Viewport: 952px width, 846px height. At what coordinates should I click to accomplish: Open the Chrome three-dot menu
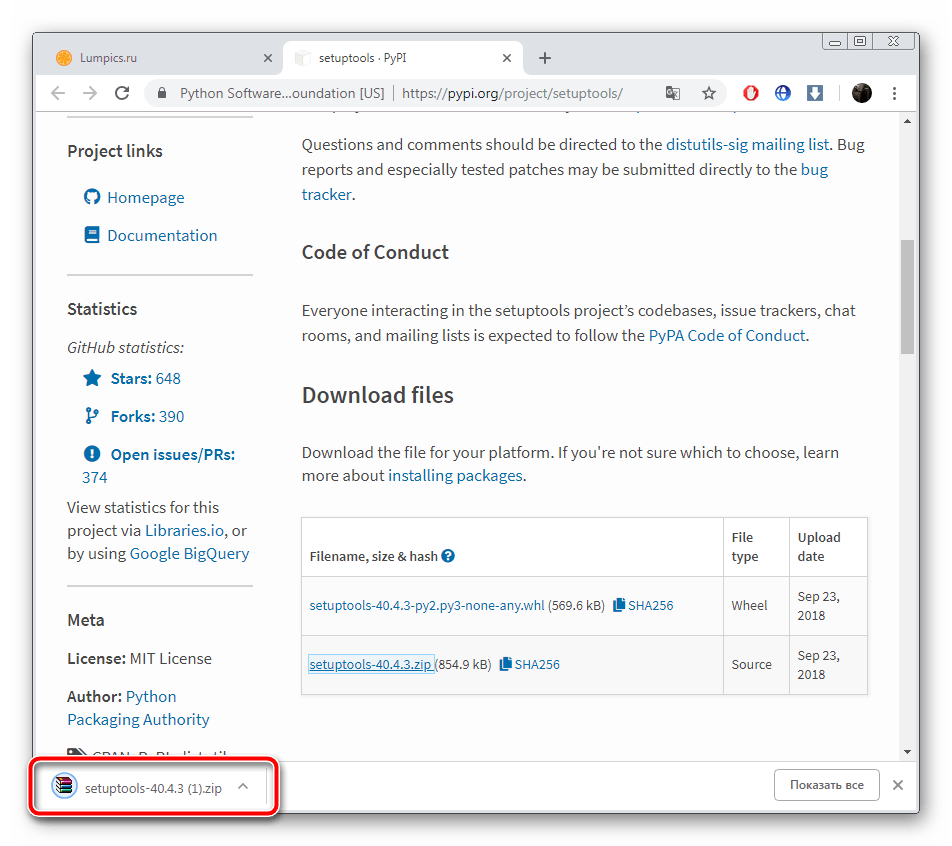(894, 93)
